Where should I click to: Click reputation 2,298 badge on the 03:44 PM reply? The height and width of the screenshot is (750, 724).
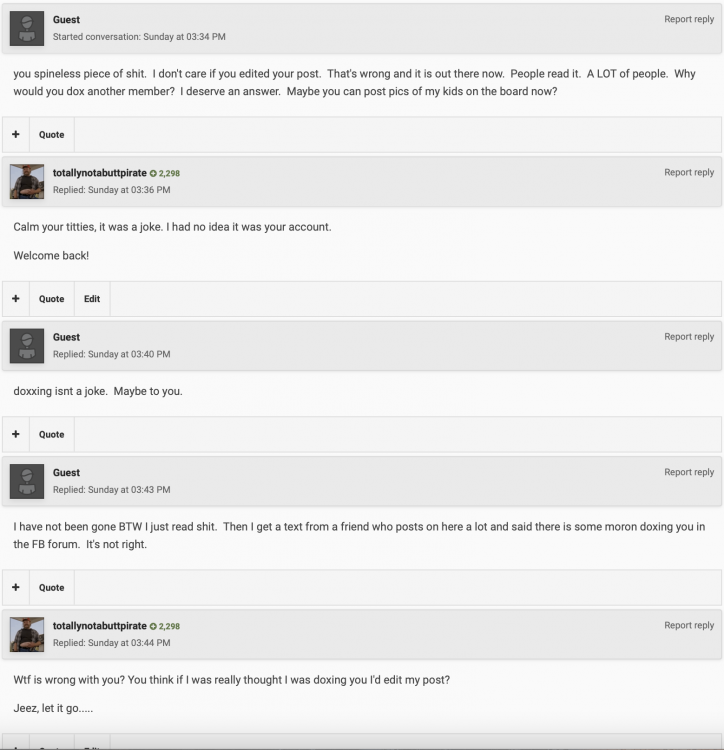pyautogui.click(x=165, y=626)
